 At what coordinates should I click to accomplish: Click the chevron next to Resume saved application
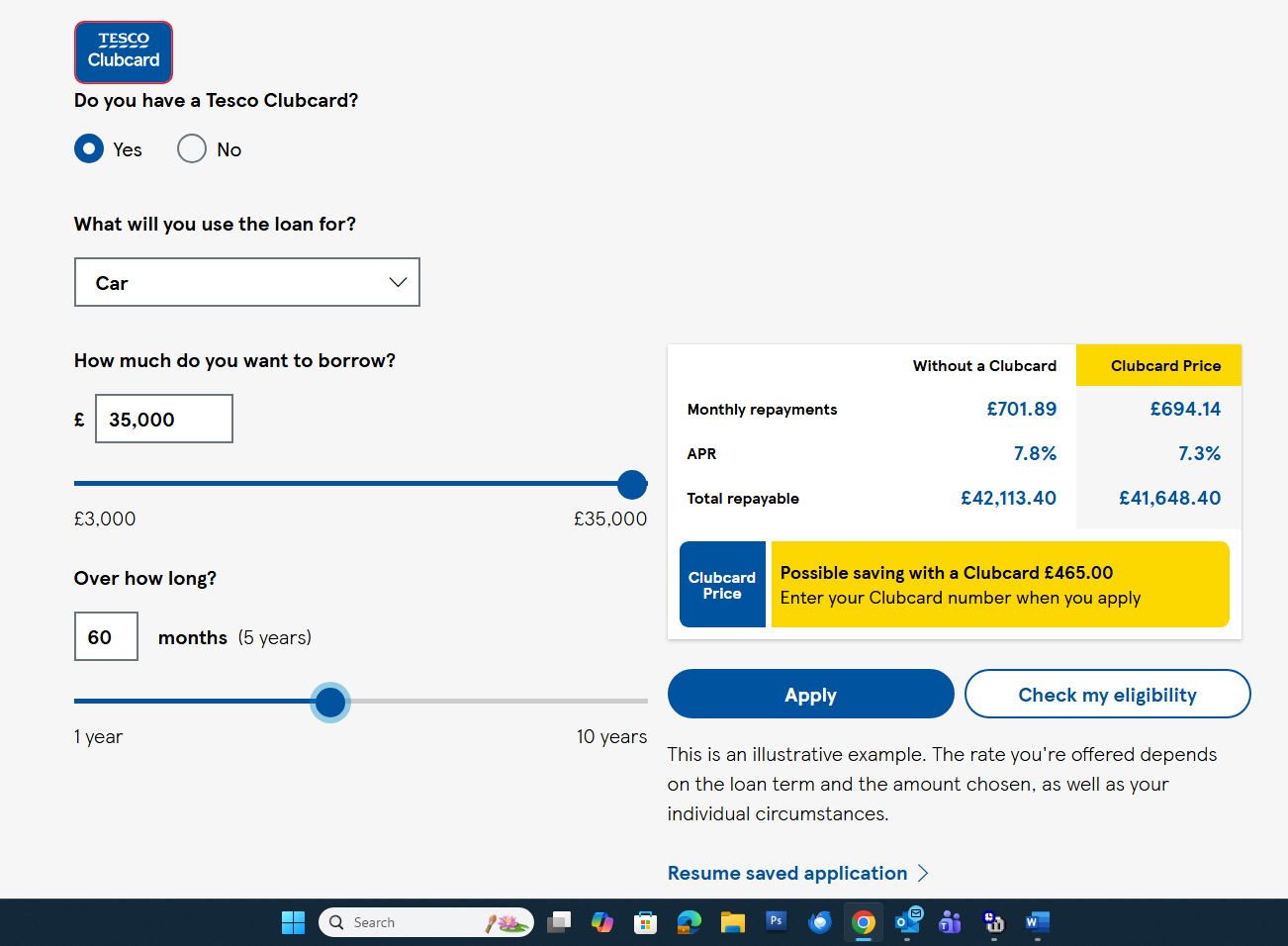point(923,873)
